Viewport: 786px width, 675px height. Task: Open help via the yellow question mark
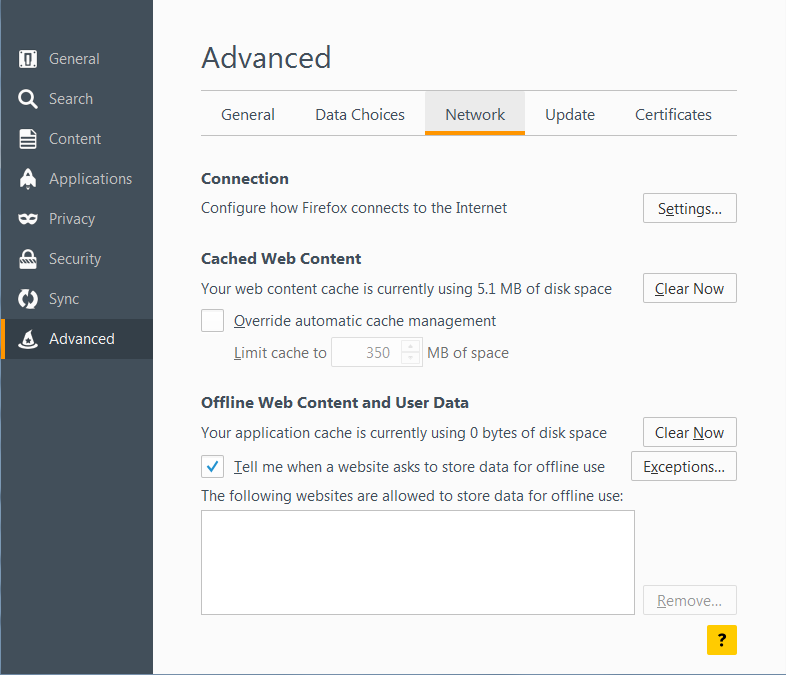pyautogui.click(x=722, y=640)
